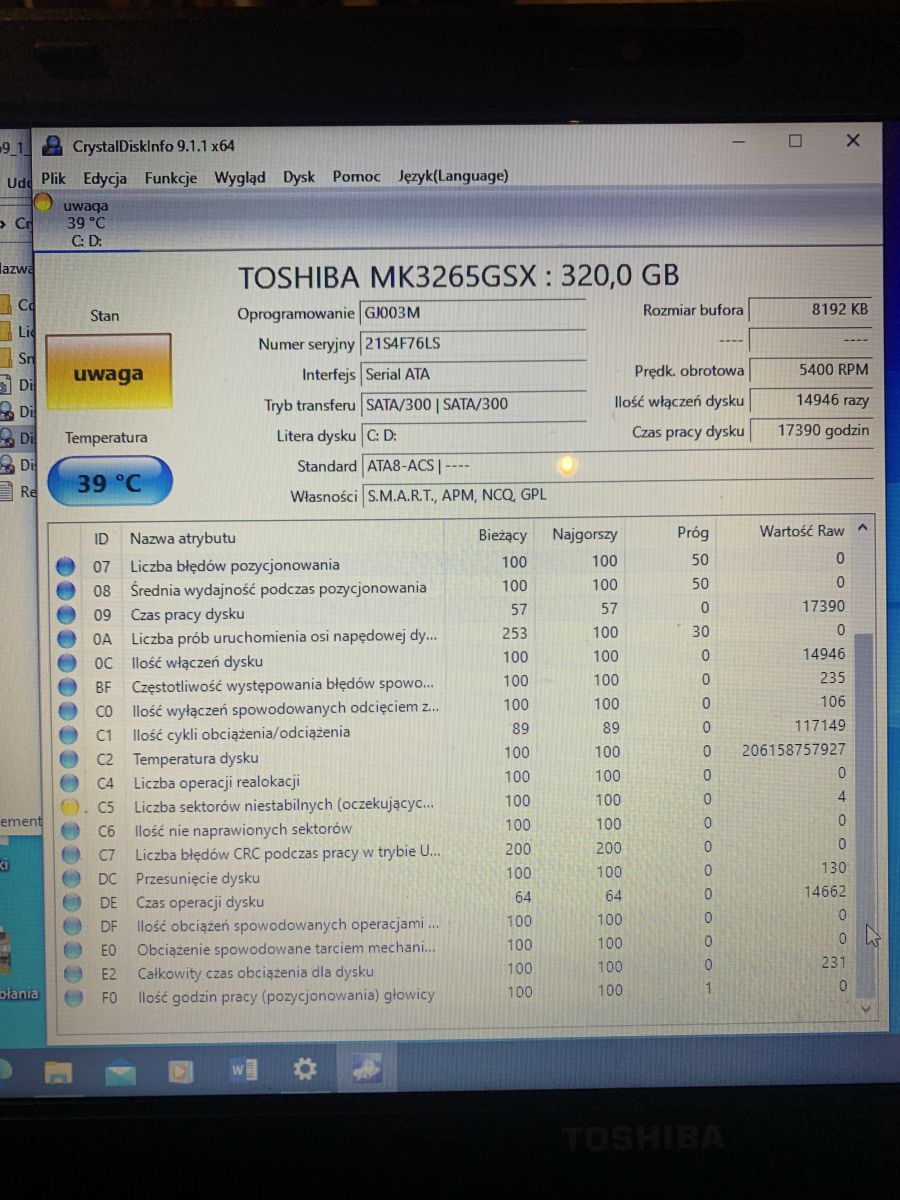The image size is (900, 1200).
Task: Click the blue status dot for attribute E0
Action: (x=72, y=949)
